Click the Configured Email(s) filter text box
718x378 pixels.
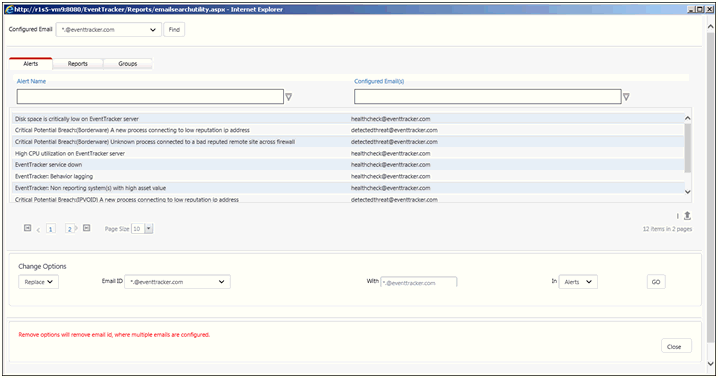coord(488,97)
